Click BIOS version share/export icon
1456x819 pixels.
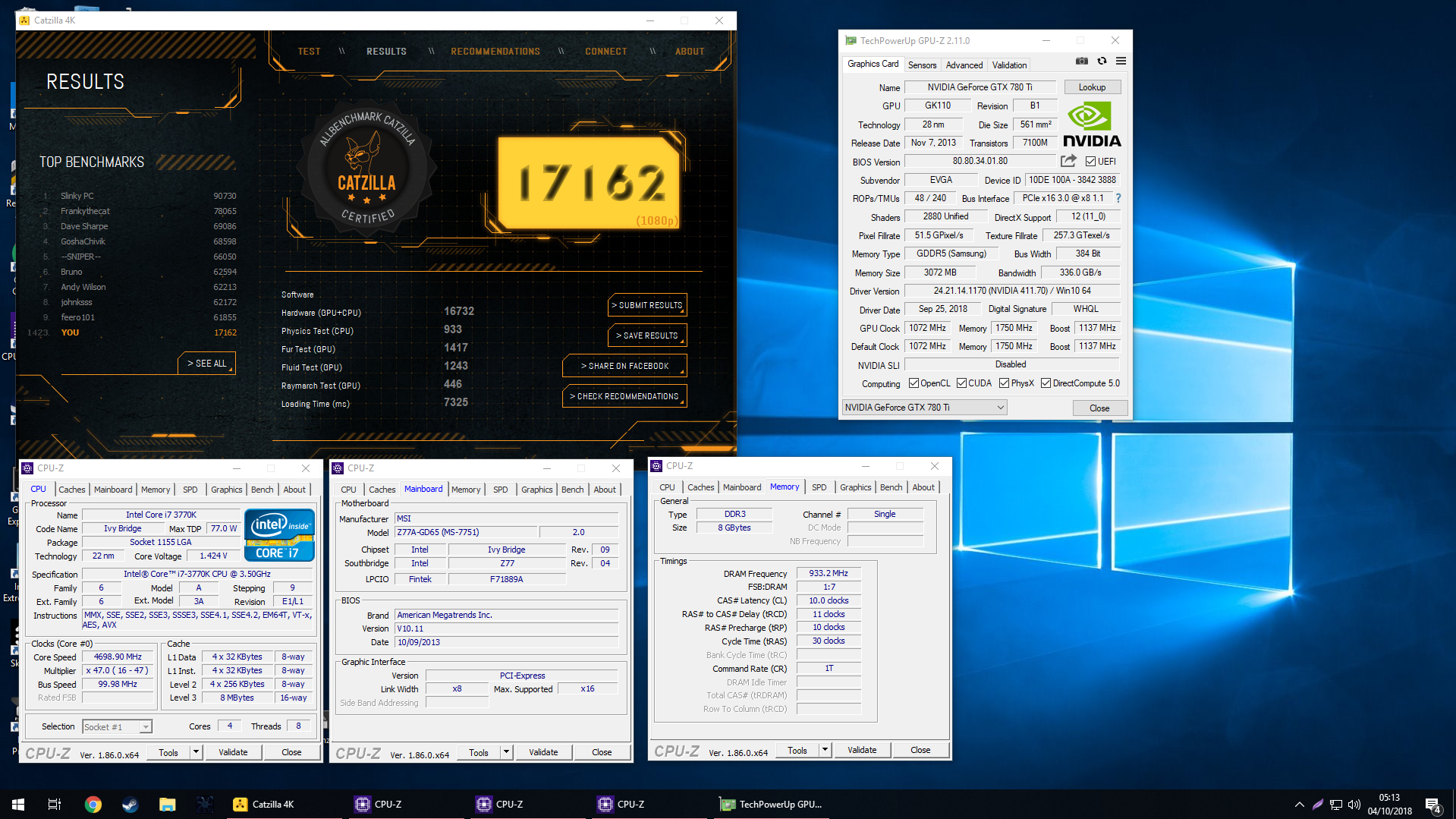point(1068,161)
